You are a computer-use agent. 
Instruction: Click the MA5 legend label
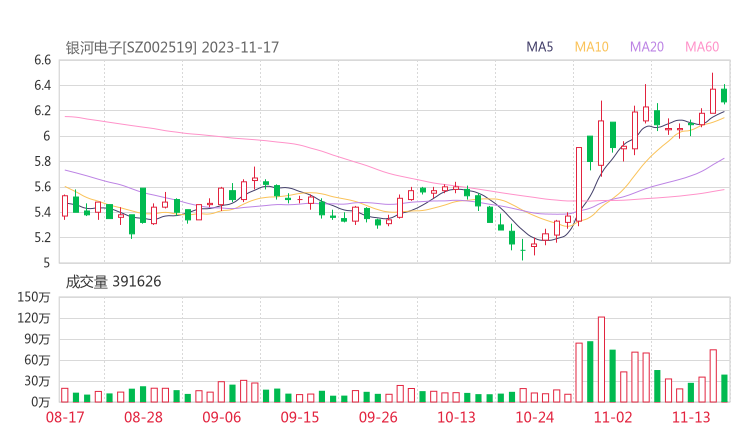click(x=539, y=47)
